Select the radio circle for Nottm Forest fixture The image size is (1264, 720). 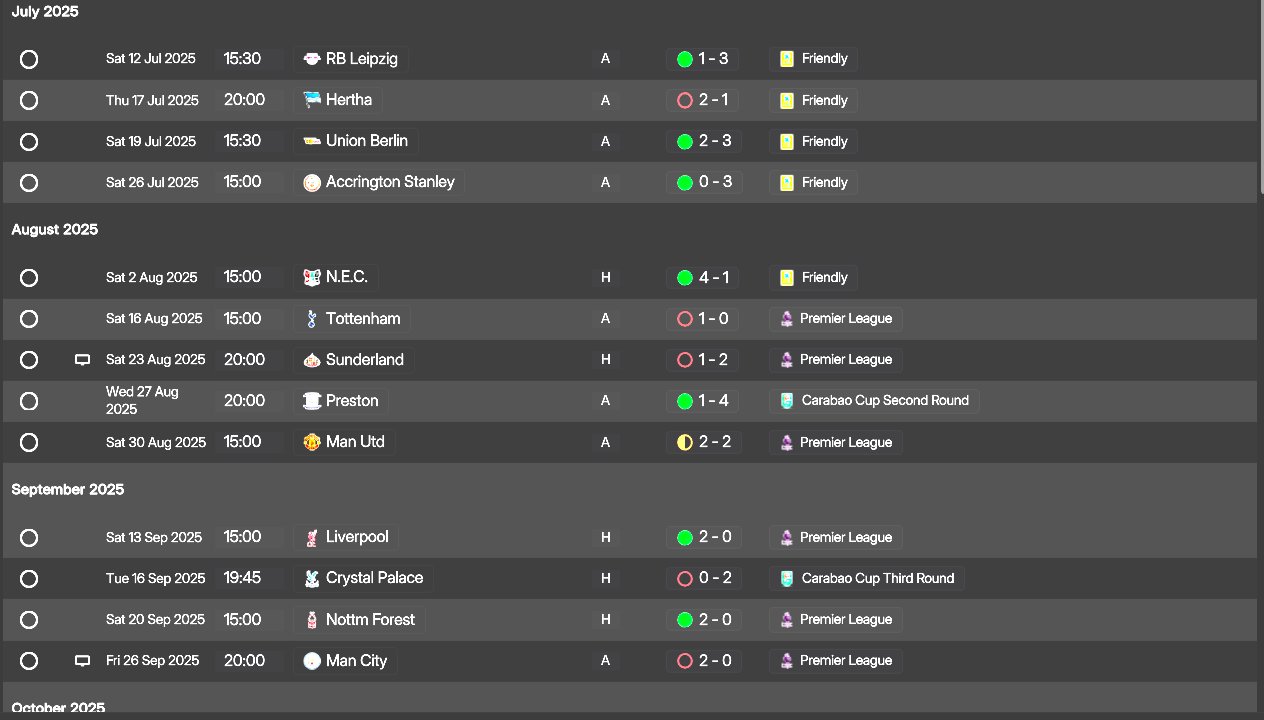tap(29, 620)
